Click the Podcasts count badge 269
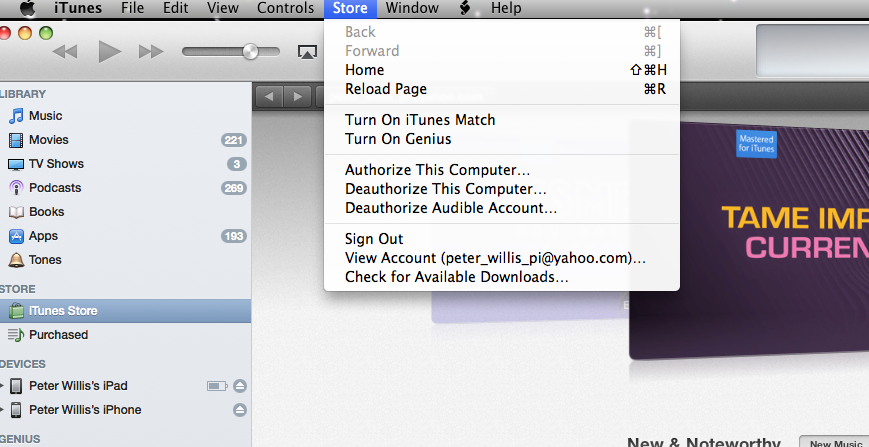This screenshot has height=447, width=869. pyautogui.click(x=233, y=188)
